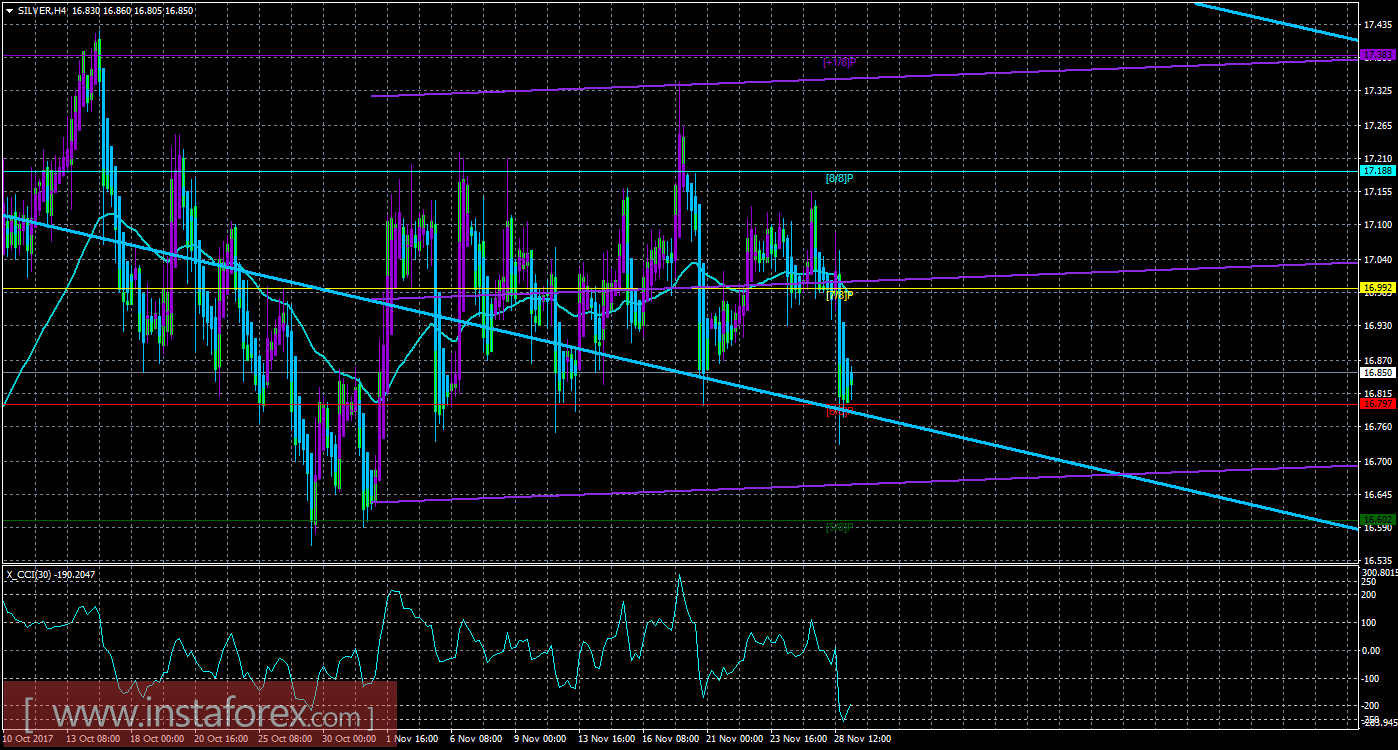This screenshot has height=750, width=1398.
Task: Click the 20 Oct 16:00 time label
Action: 221,740
